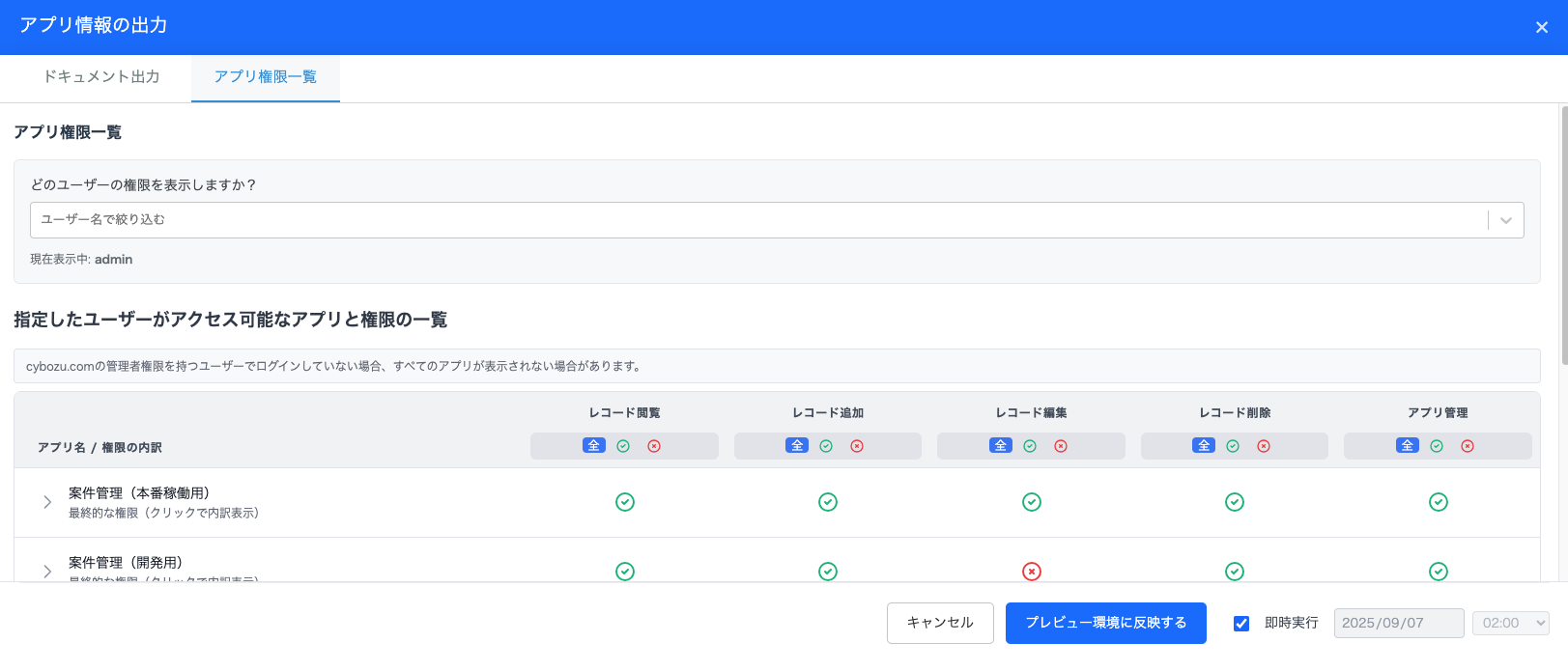
Task: Choose the green check filter under レコード編集
Action: pos(1030,446)
